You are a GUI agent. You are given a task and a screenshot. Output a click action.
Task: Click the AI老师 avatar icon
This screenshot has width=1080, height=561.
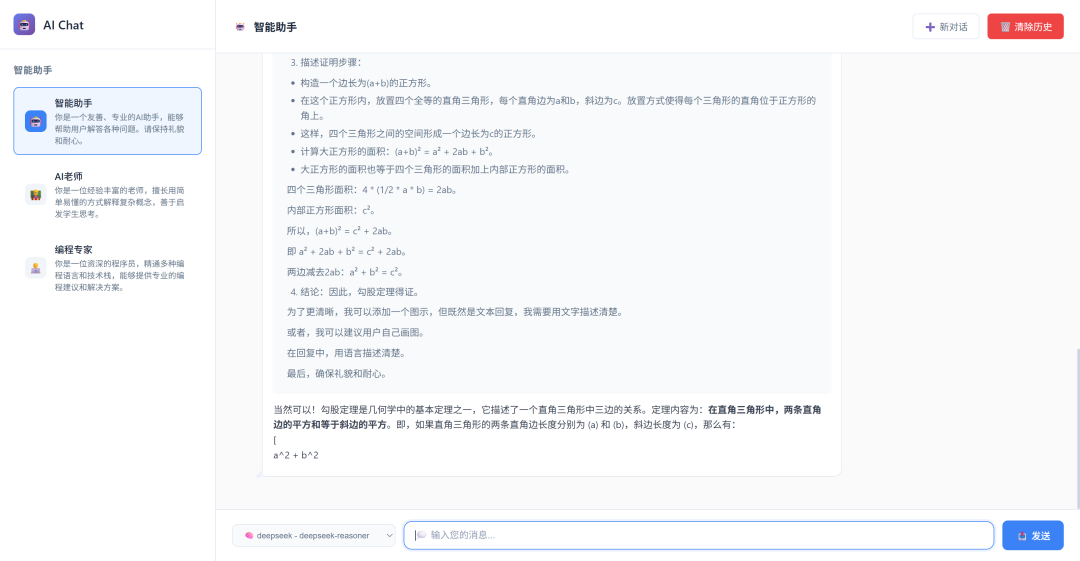36,194
